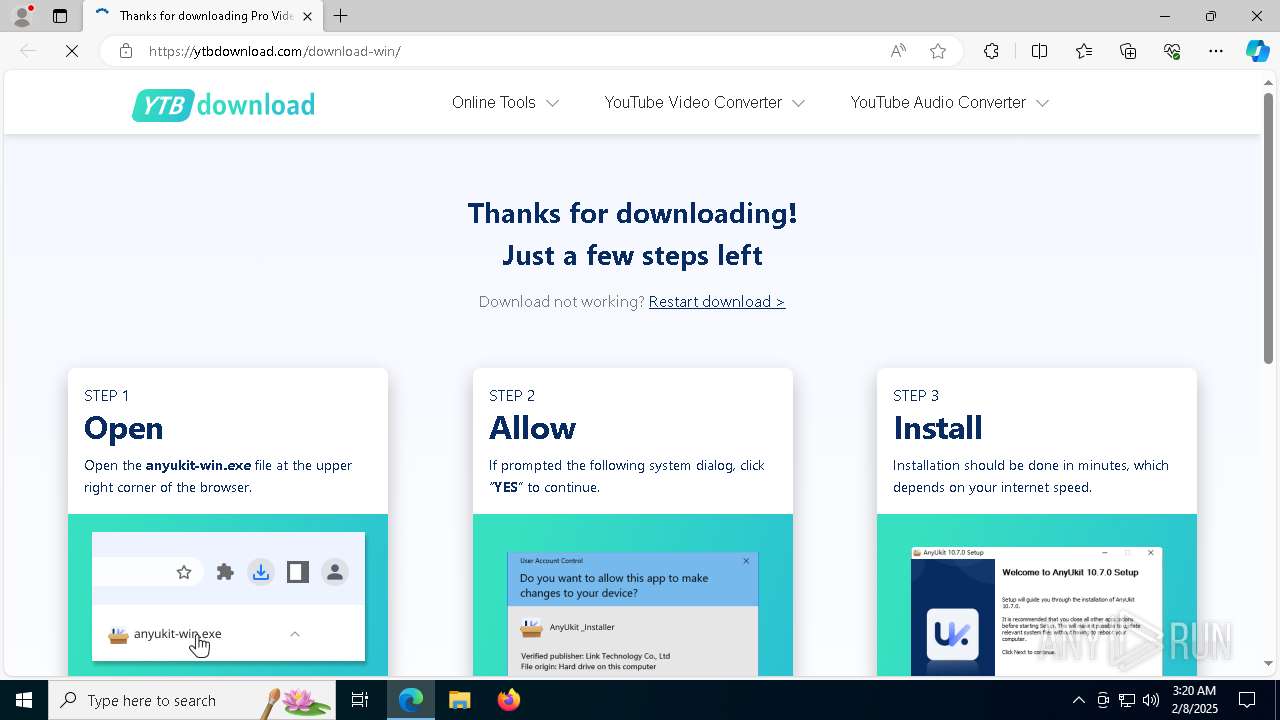This screenshot has height=720, width=1280.
Task: Open the Collections icon
Action: click(1128, 51)
